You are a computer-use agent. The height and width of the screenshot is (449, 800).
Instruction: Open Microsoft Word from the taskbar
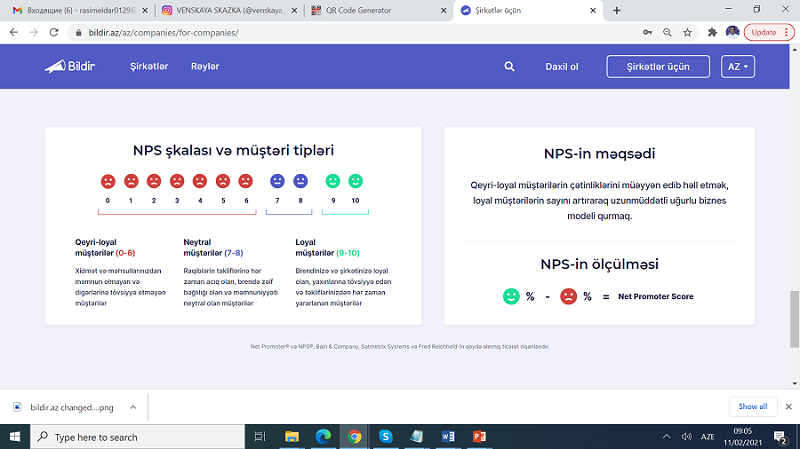pyautogui.click(x=447, y=436)
